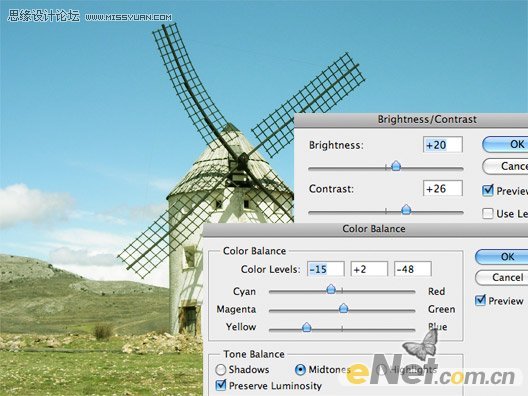
Task: Select the Shadows tone balance option
Action: [x=221, y=369]
